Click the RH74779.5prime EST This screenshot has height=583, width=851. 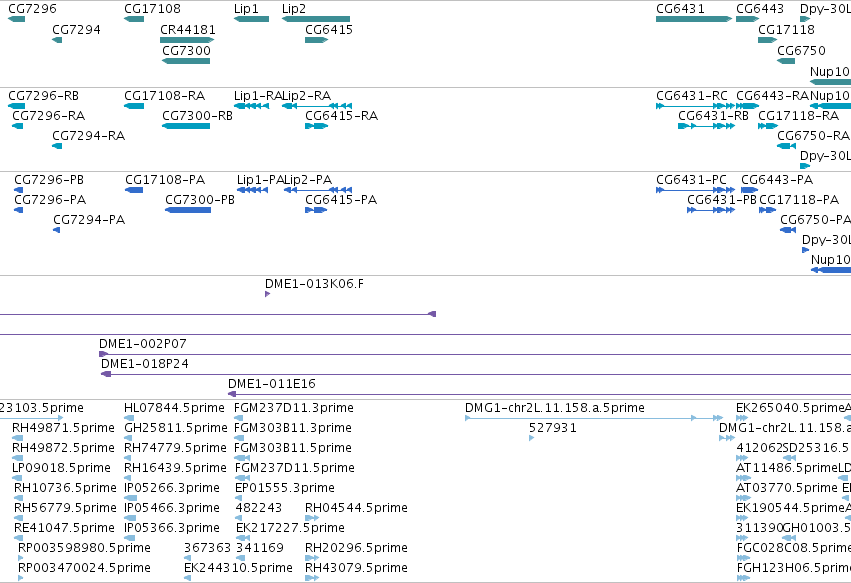point(128,458)
